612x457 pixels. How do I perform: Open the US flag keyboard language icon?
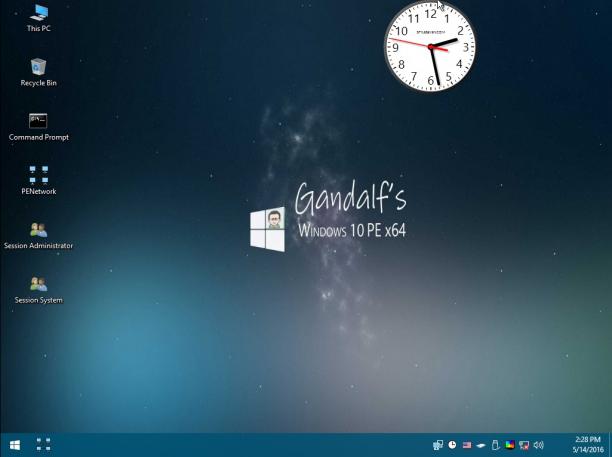pos(467,445)
